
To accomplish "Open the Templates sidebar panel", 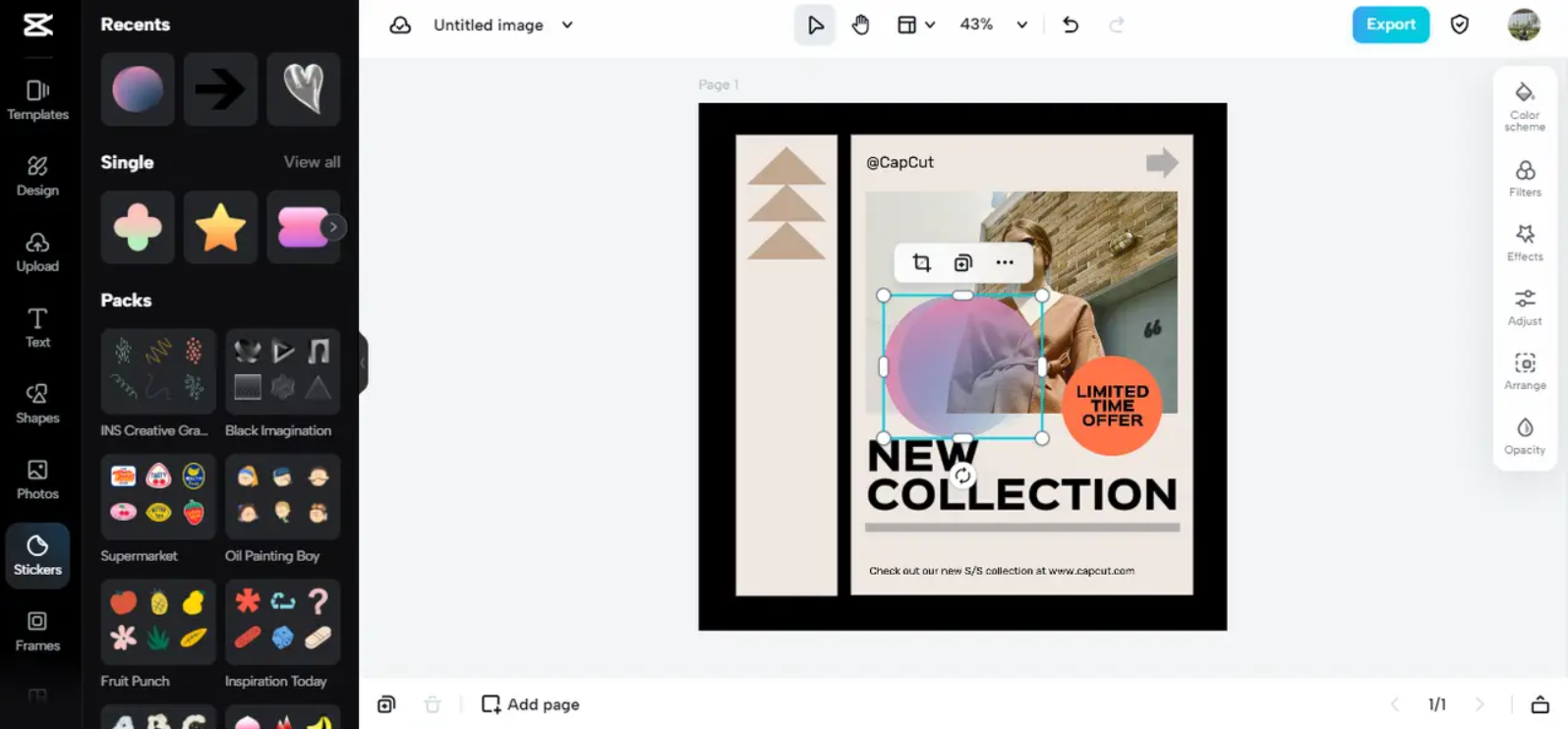I will coord(37,100).
